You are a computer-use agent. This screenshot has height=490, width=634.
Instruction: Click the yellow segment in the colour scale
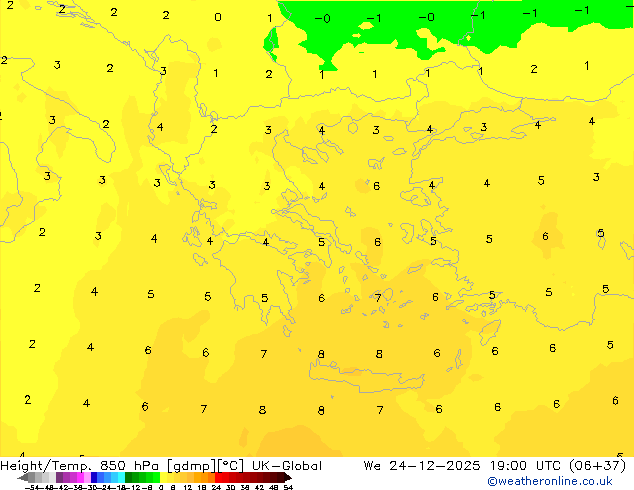(x=163, y=477)
